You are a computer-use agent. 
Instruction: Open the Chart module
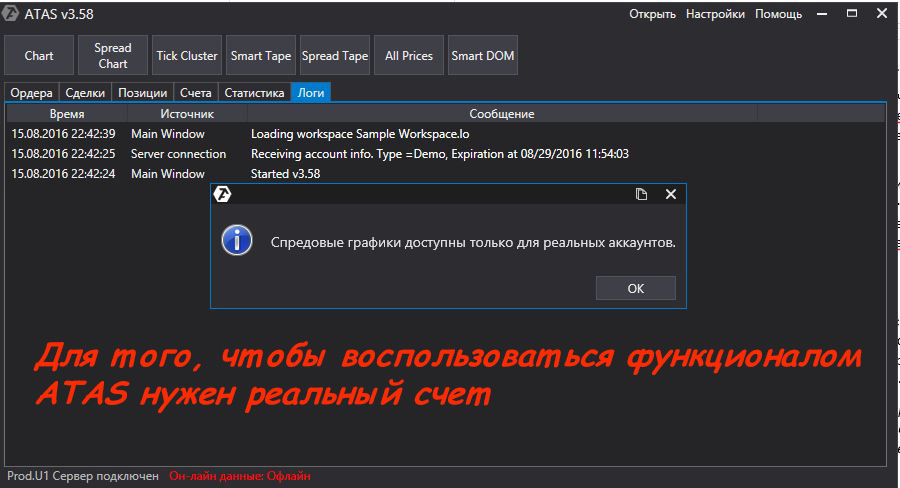(x=39, y=55)
